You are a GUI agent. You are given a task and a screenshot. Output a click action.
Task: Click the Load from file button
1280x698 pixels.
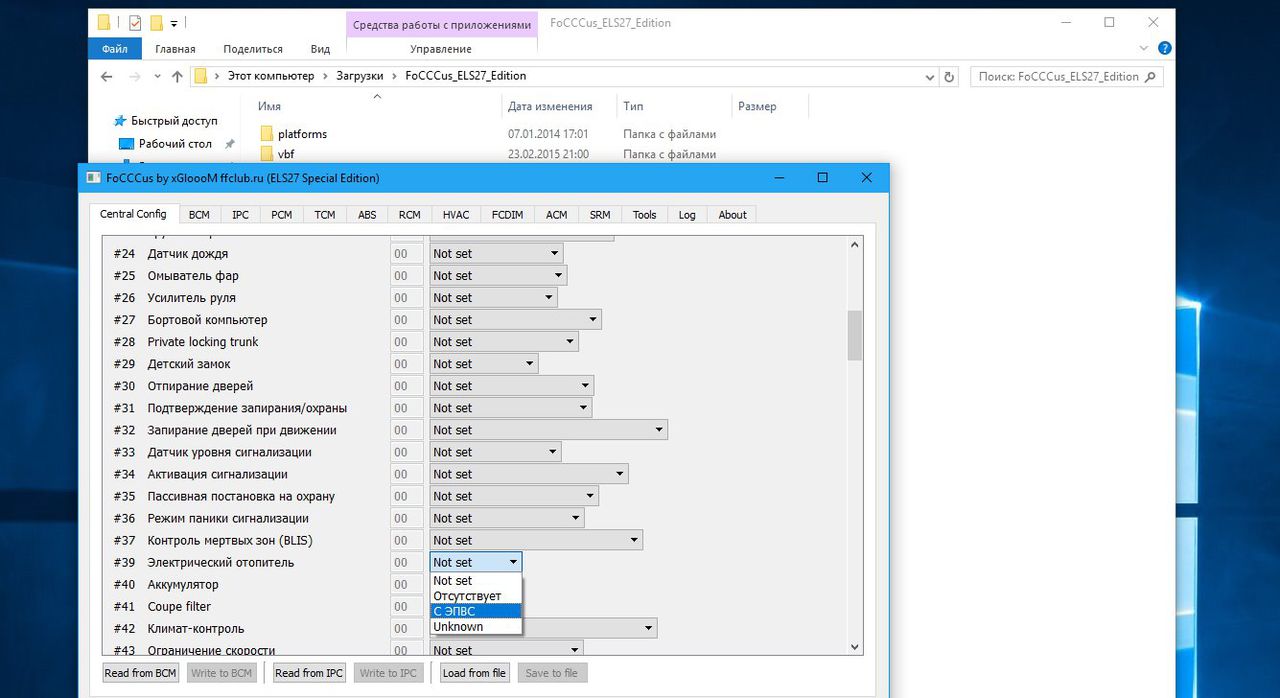tap(474, 673)
